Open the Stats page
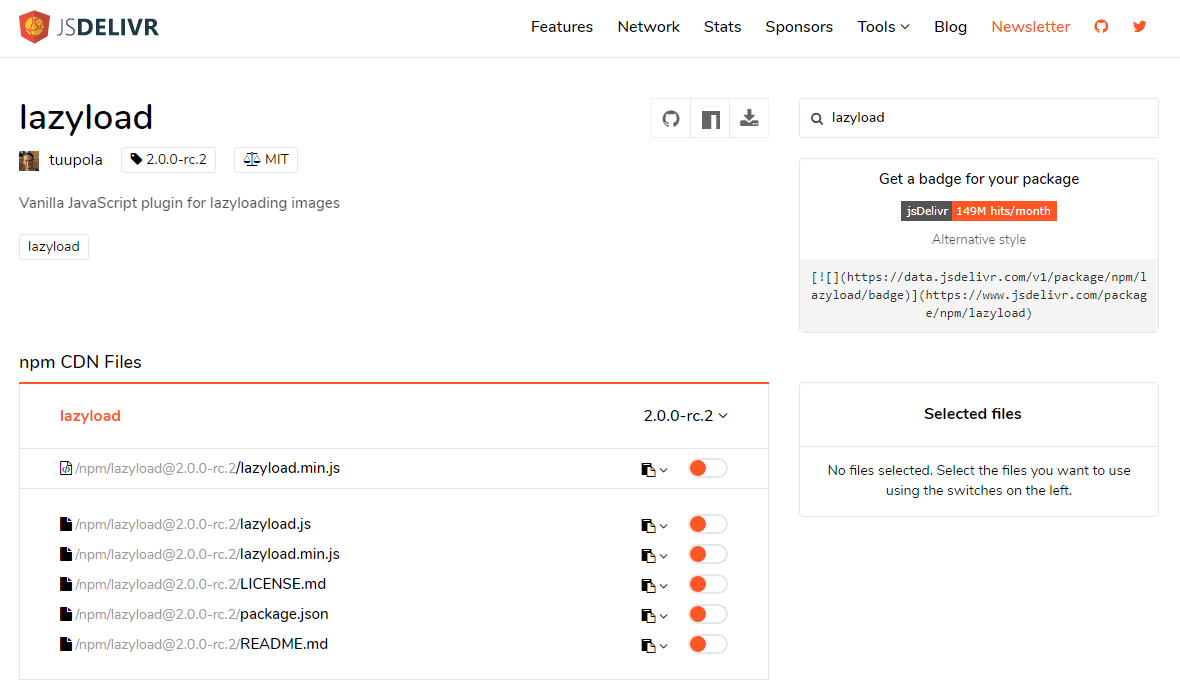 (x=722, y=27)
